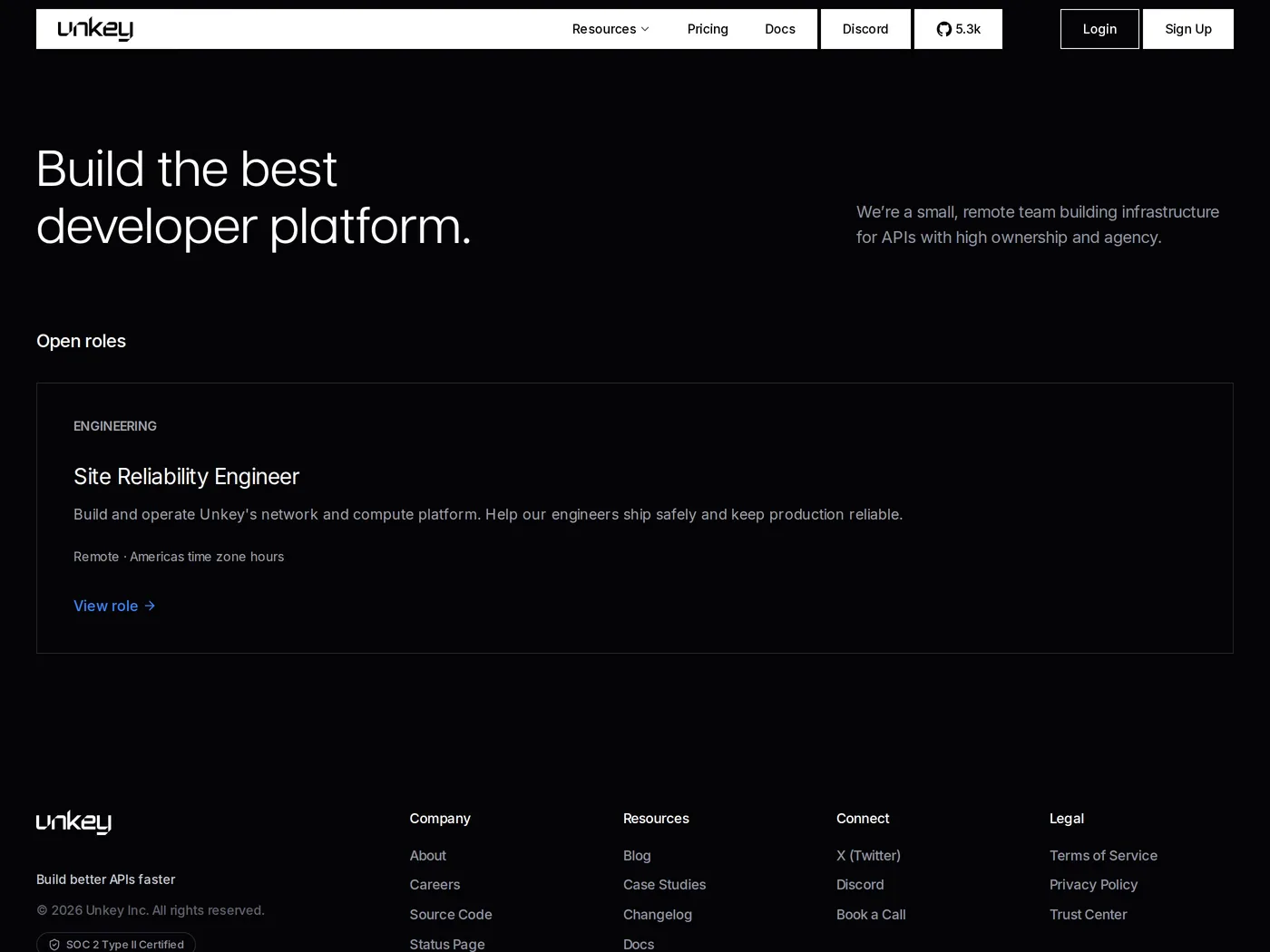Click the Connect footer column heading
This screenshot has height=952, width=1270.
pos(863,818)
